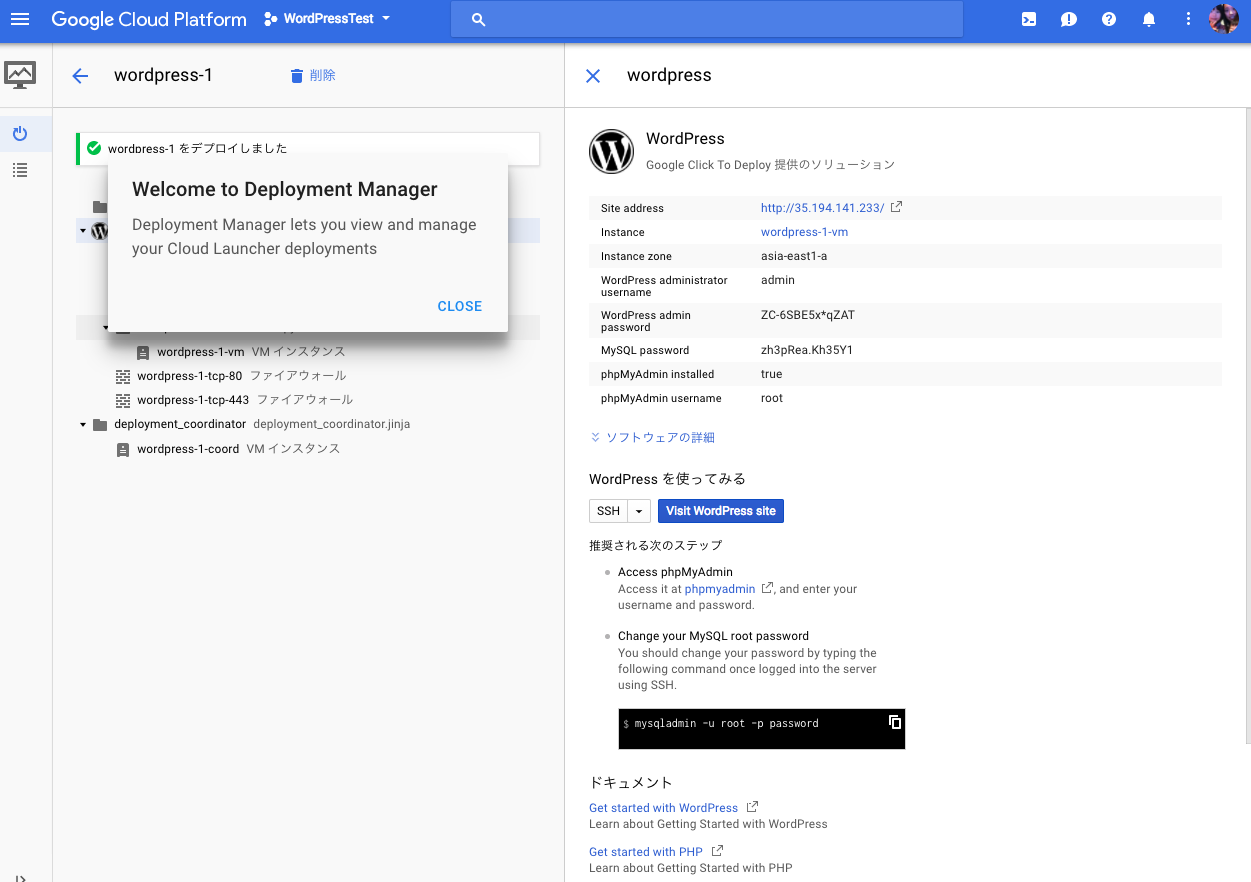Click the 削除 delete label
This screenshot has height=882, width=1251.
(x=323, y=76)
